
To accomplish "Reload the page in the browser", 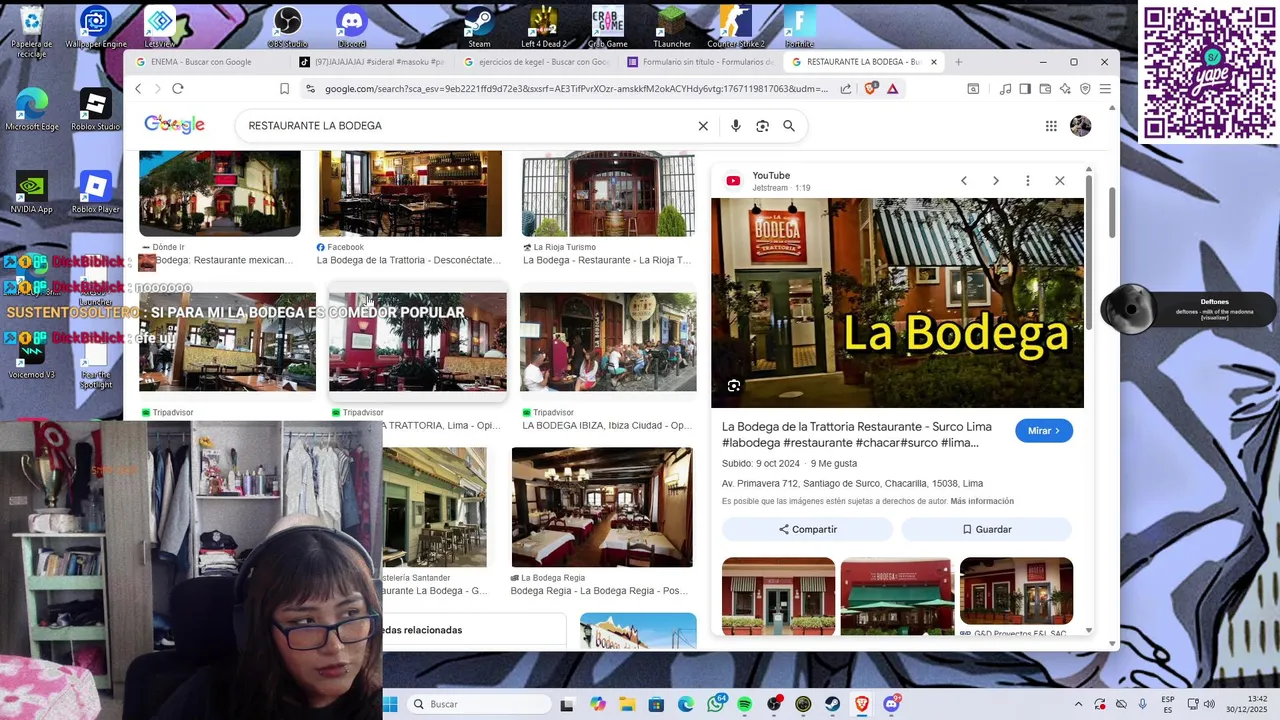I will coord(178,89).
